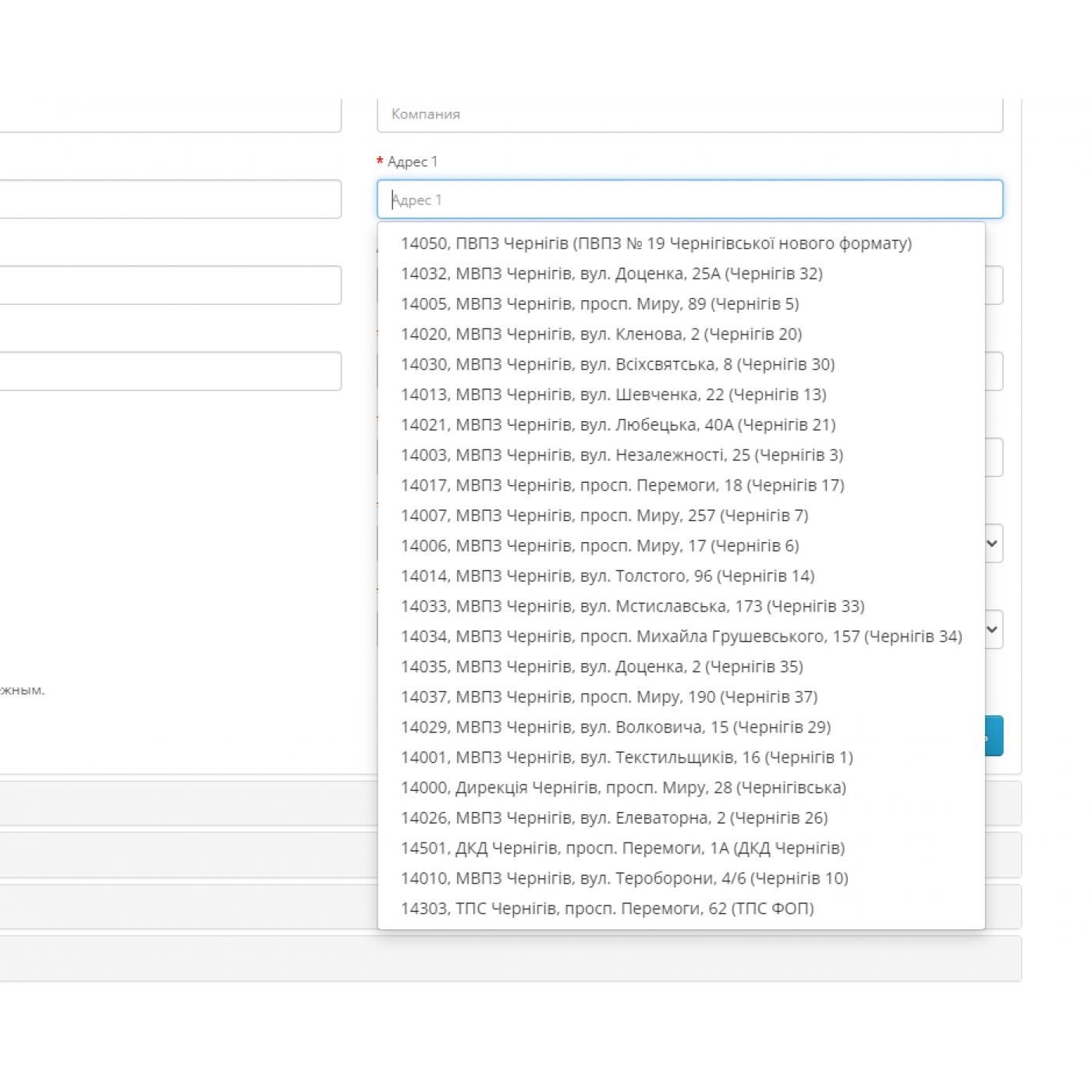Pick просп. Миру, 257 (Чернігів 7)
The height and width of the screenshot is (1092, 1092).
click(604, 516)
